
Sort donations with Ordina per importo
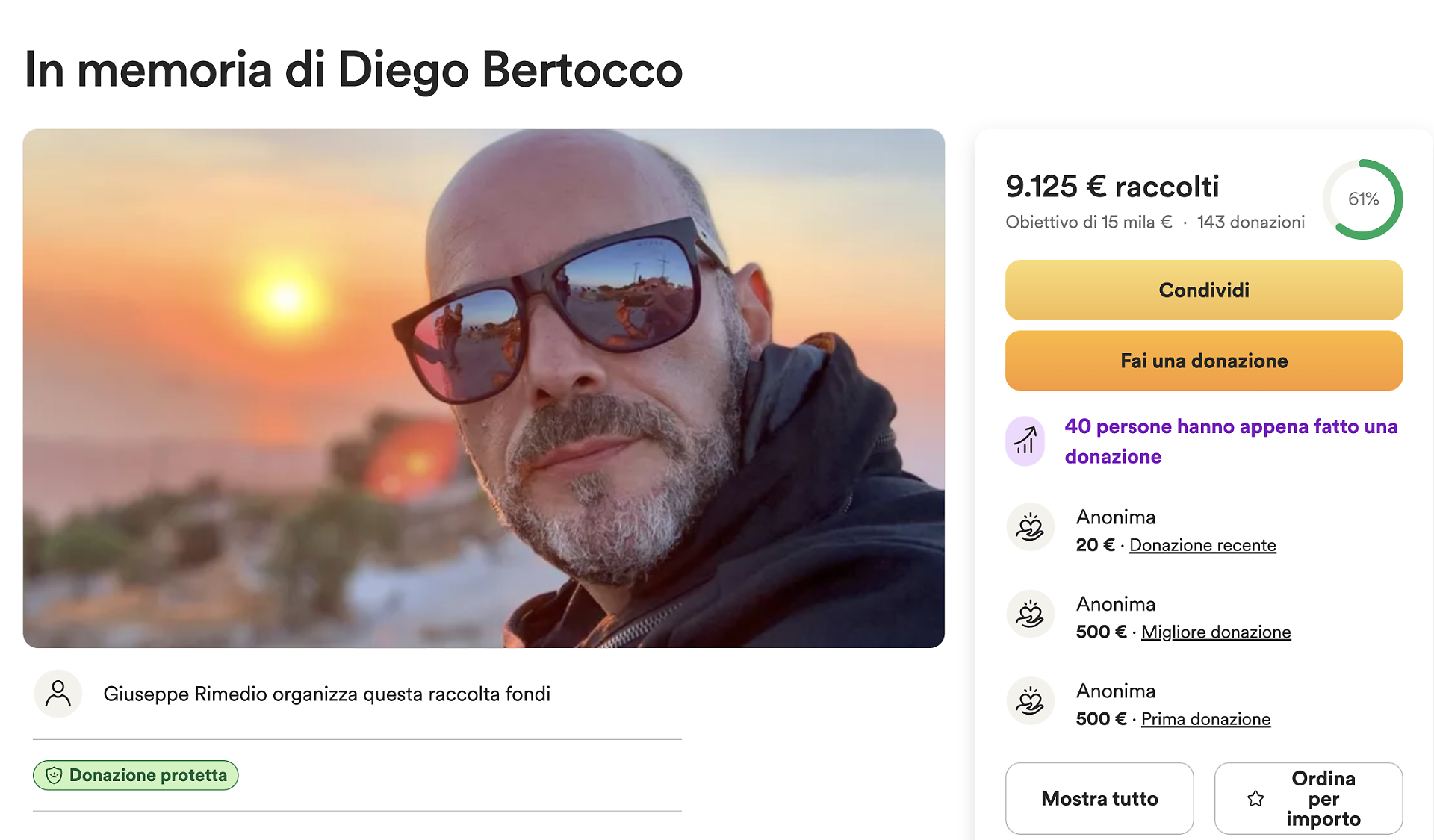click(1323, 798)
